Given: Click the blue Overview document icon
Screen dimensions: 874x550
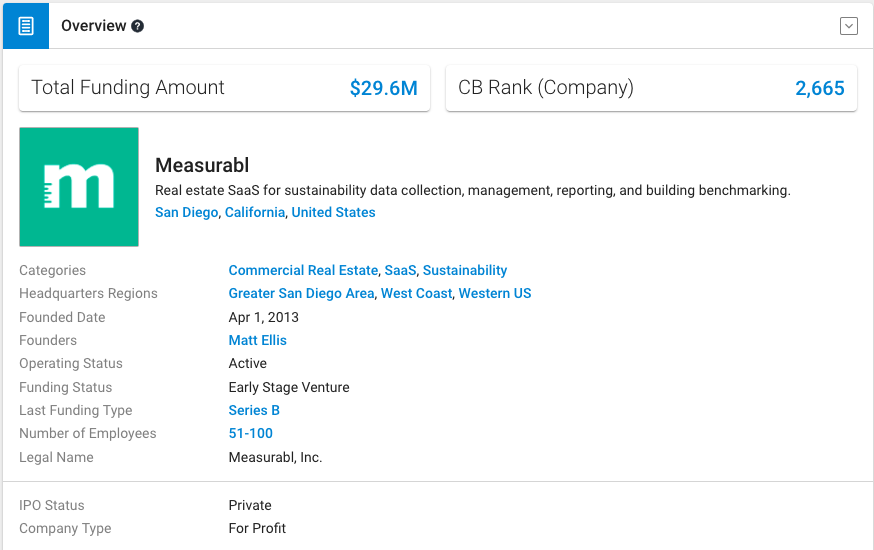Looking at the screenshot, I should click(x=26, y=26).
